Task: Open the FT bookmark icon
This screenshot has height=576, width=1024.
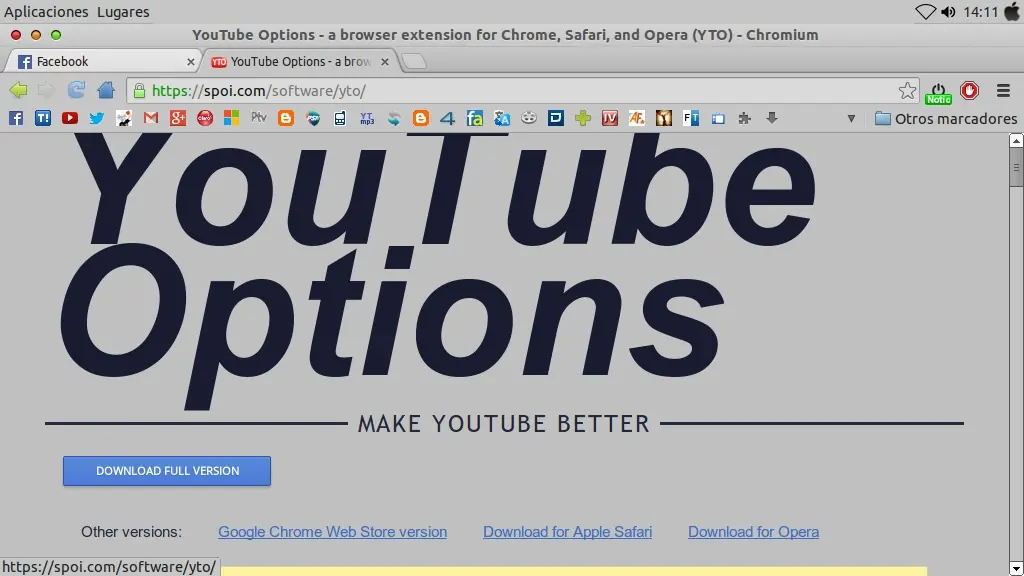Action: pyautogui.click(x=691, y=118)
